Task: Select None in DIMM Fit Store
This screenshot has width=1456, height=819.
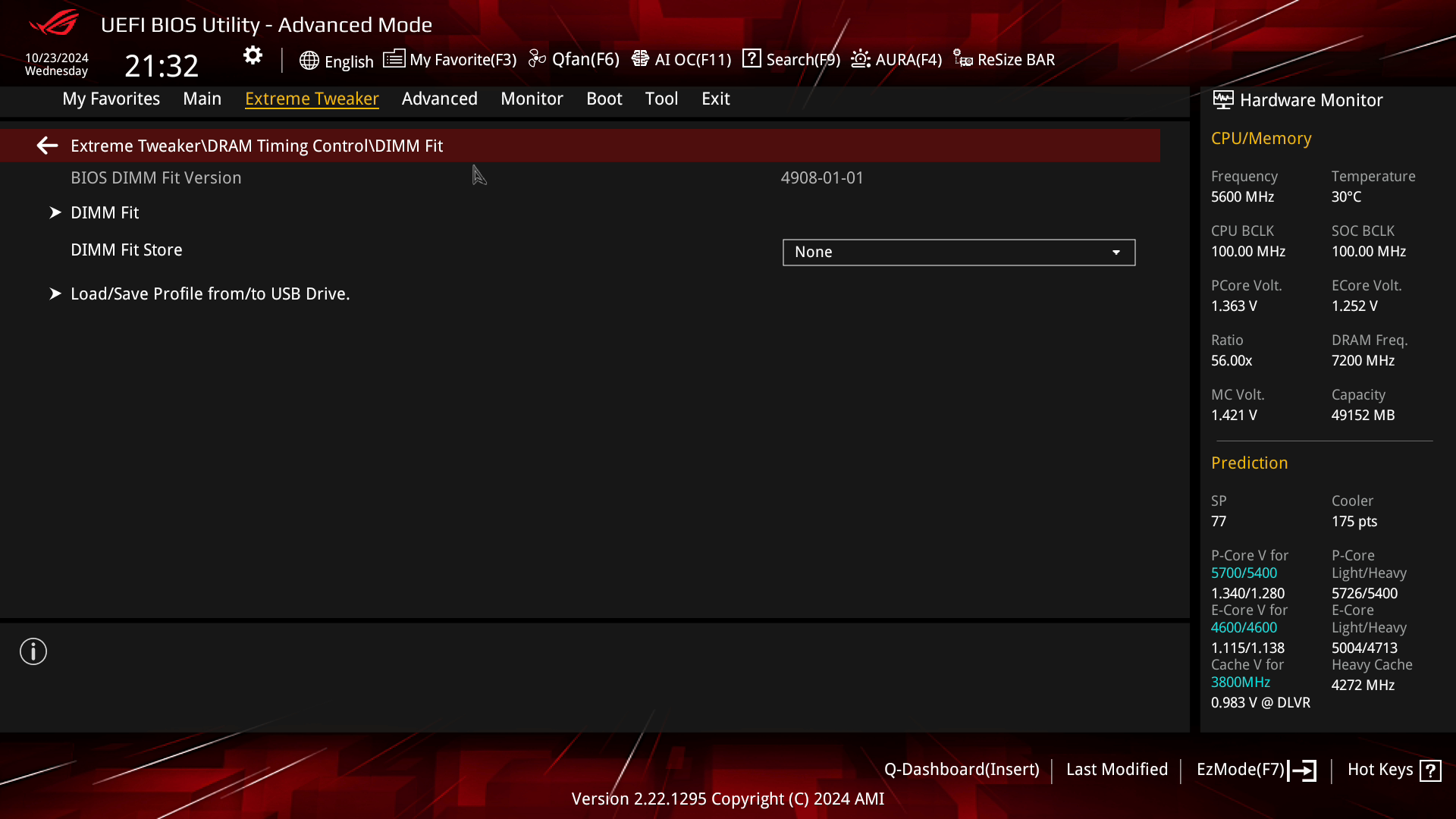Action: tap(958, 252)
